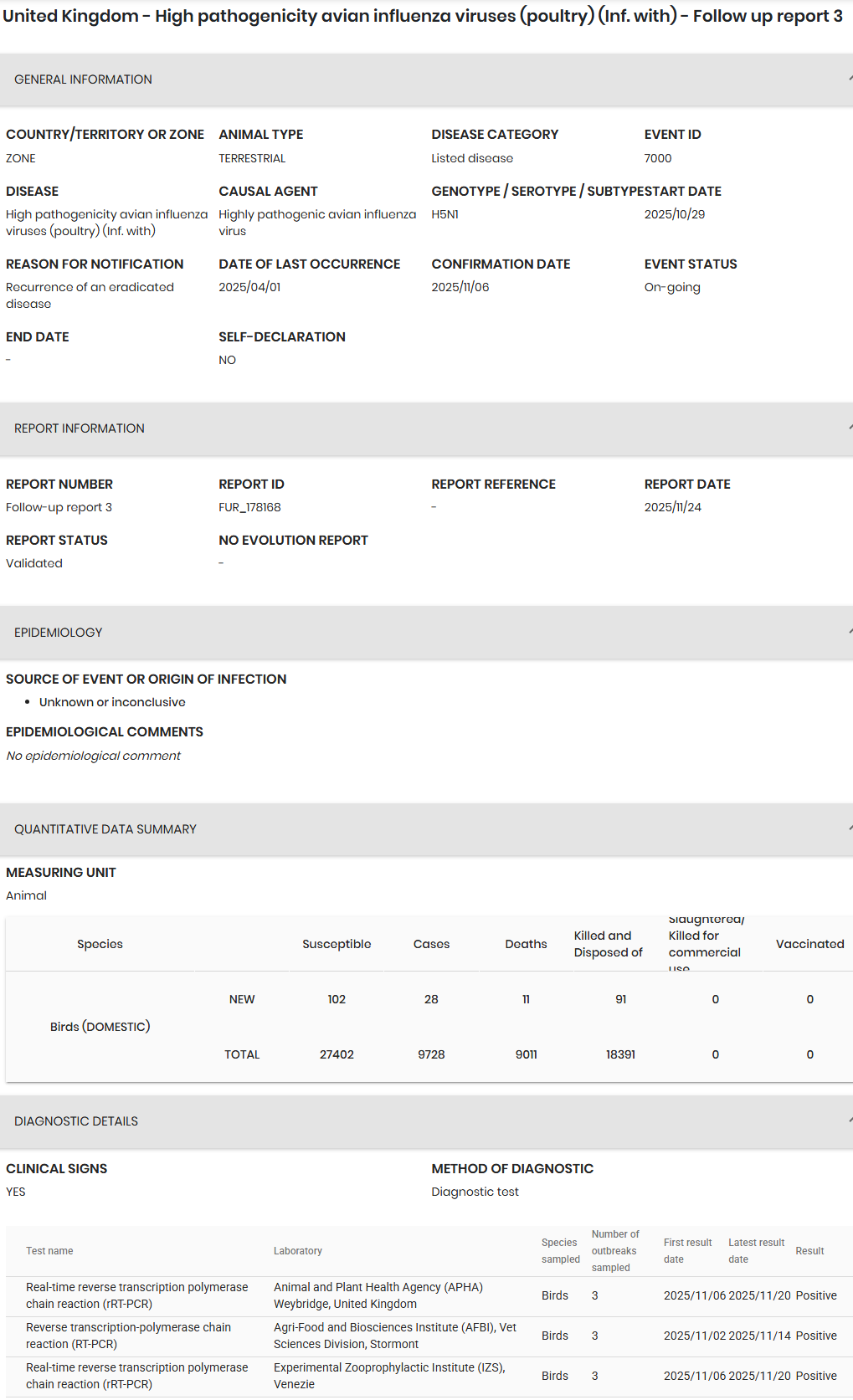Click the Birds (DOMESTIC) species cell
The width and height of the screenshot is (853, 1400).
[x=100, y=1027]
